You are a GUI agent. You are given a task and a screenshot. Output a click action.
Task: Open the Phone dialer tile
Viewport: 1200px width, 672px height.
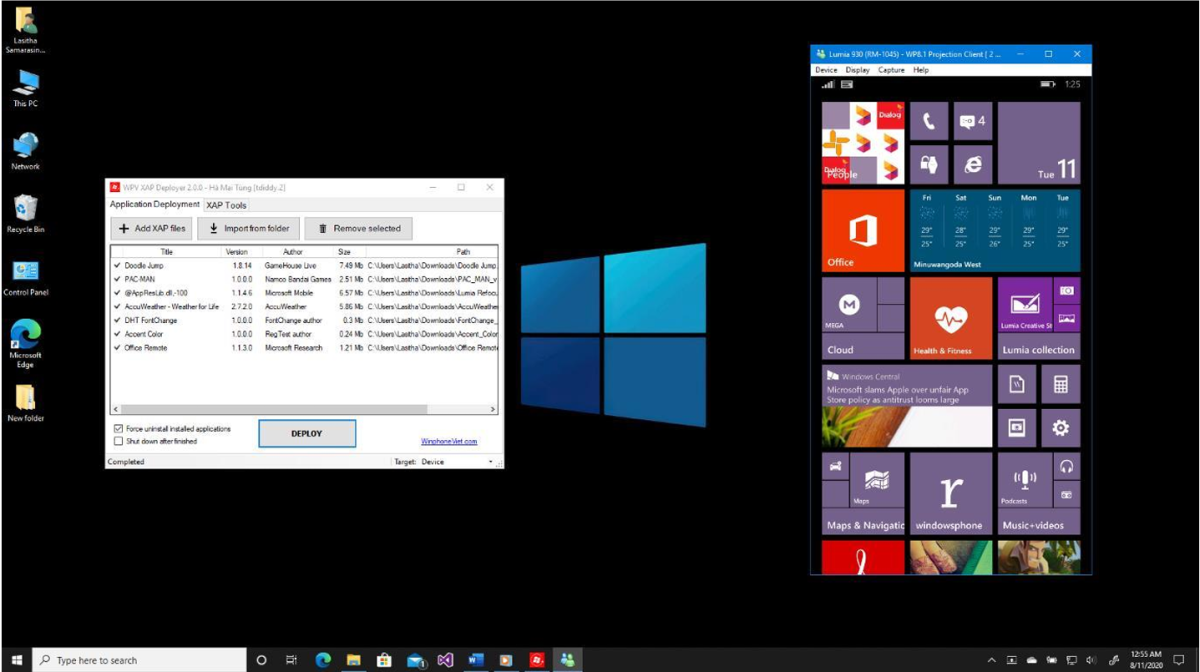pos(928,121)
